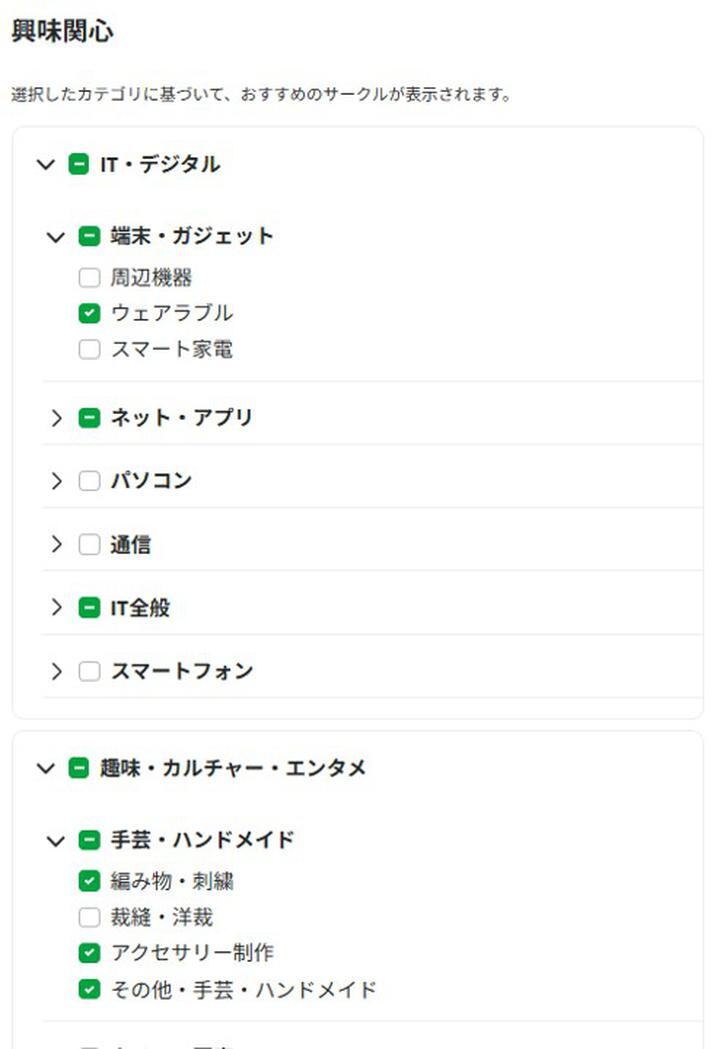Enable the スマート家電 checkbox
The height and width of the screenshot is (1049, 720).
89,350
